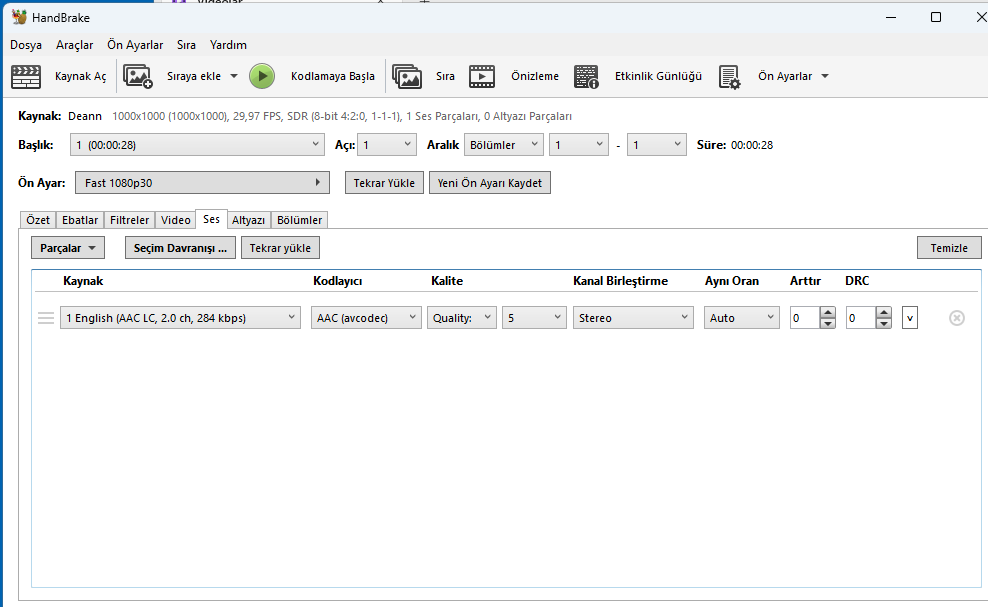Open the Sıra menu in menu bar
988x607 pixels.
click(186, 45)
